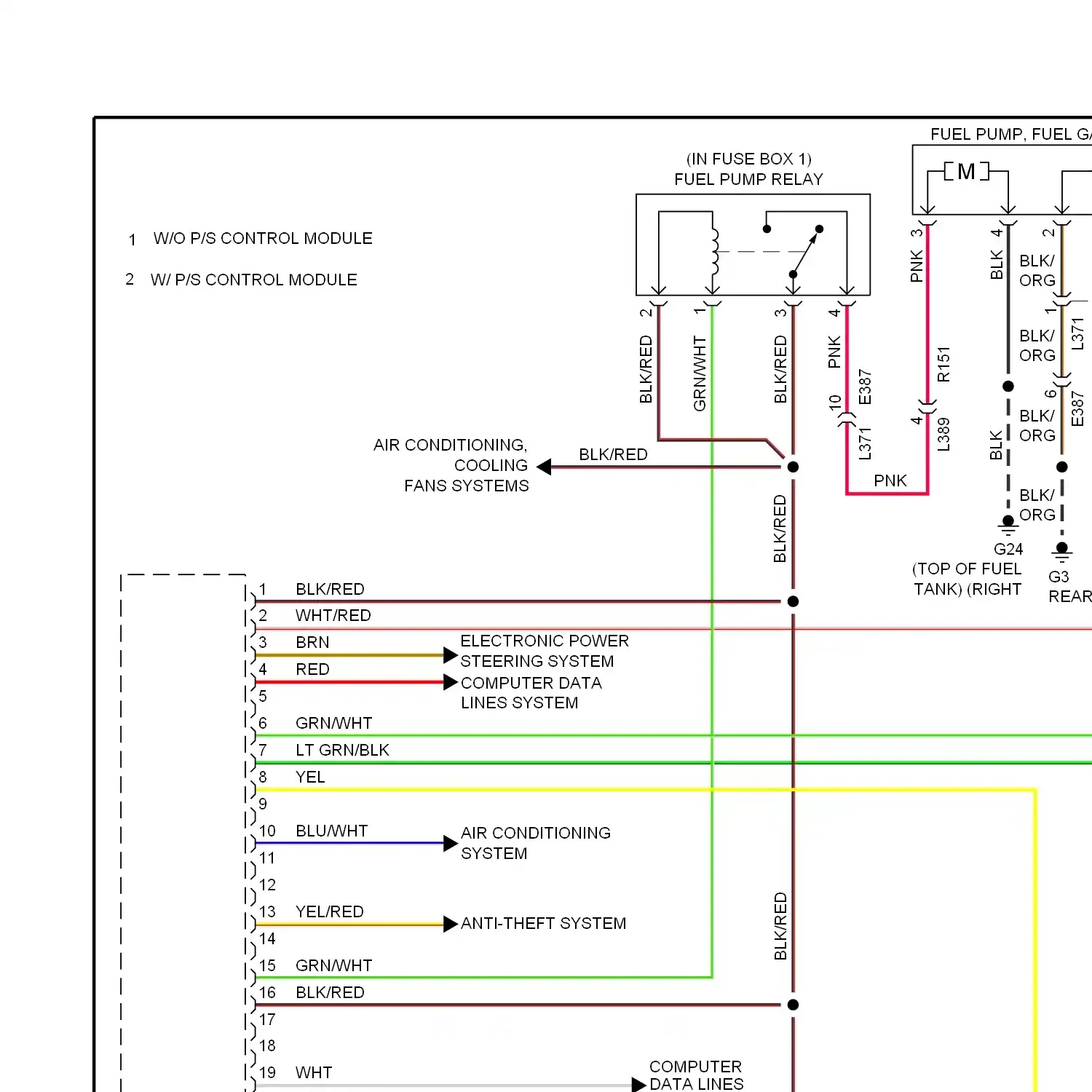1092x1092 pixels.
Task: Click the BLK/RED vertical label under relay pin 2
Action: 646,369
